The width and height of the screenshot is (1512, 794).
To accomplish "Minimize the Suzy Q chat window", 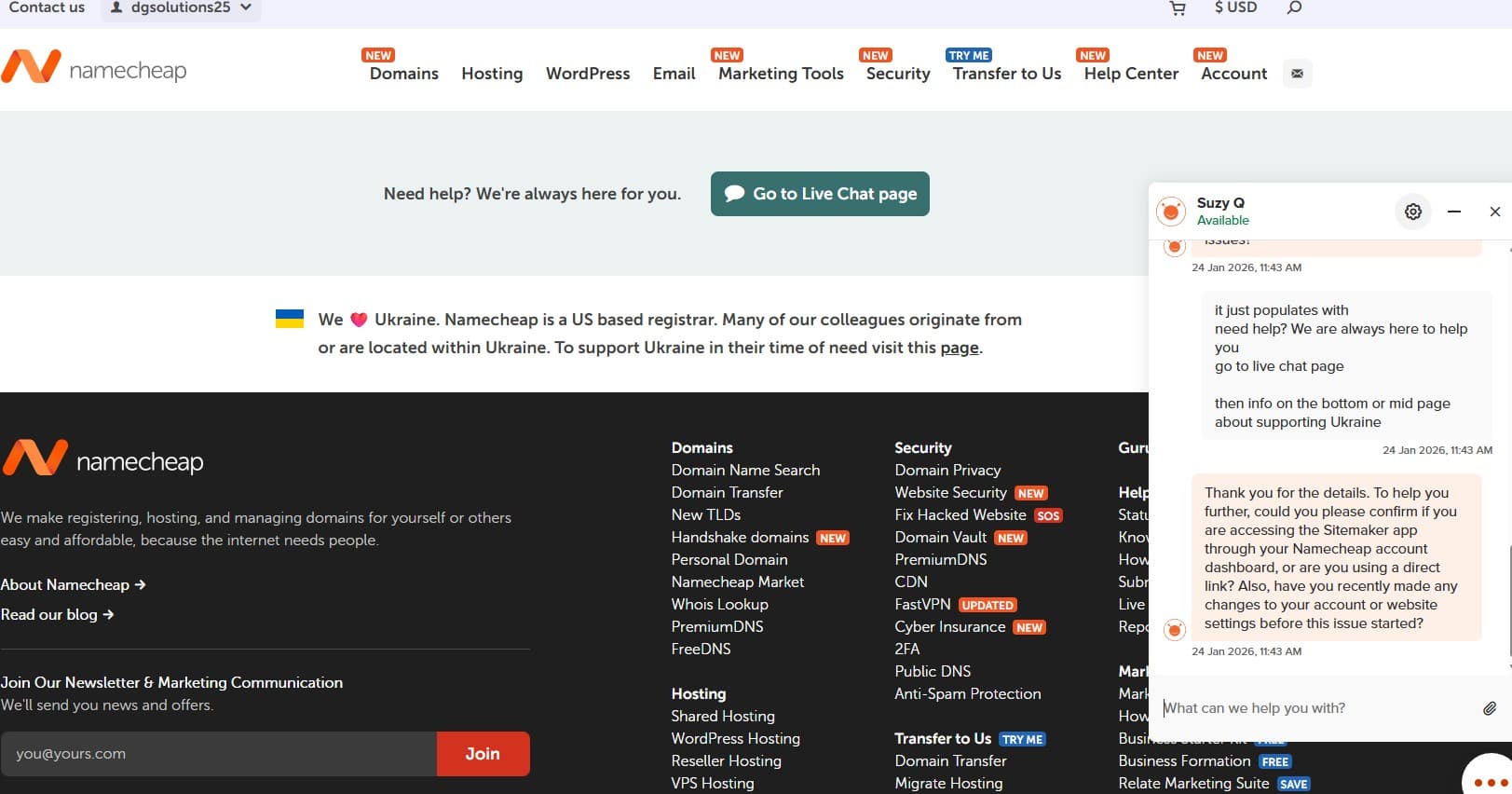I will [1453, 212].
